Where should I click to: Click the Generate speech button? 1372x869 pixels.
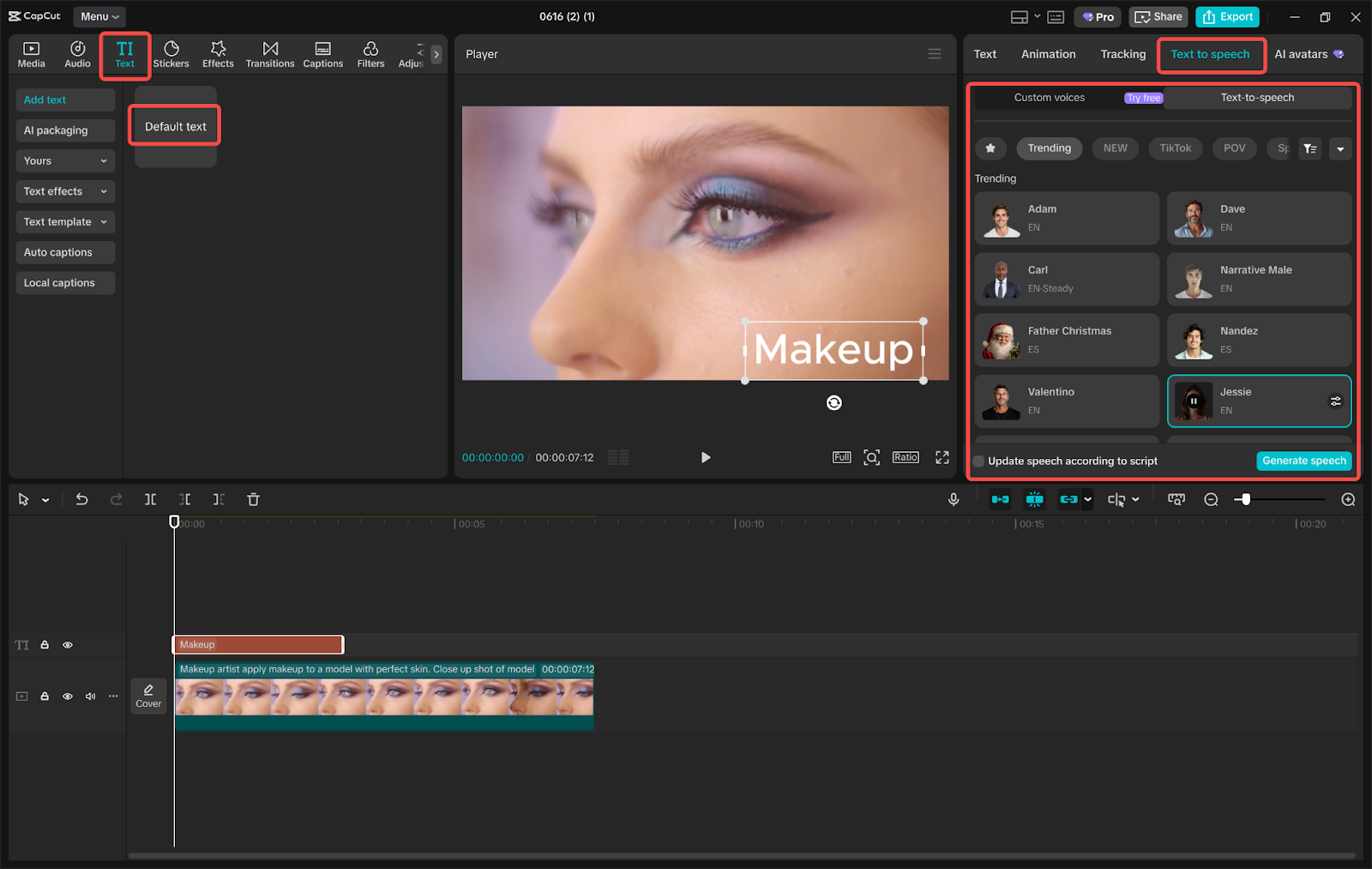[x=1303, y=461]
